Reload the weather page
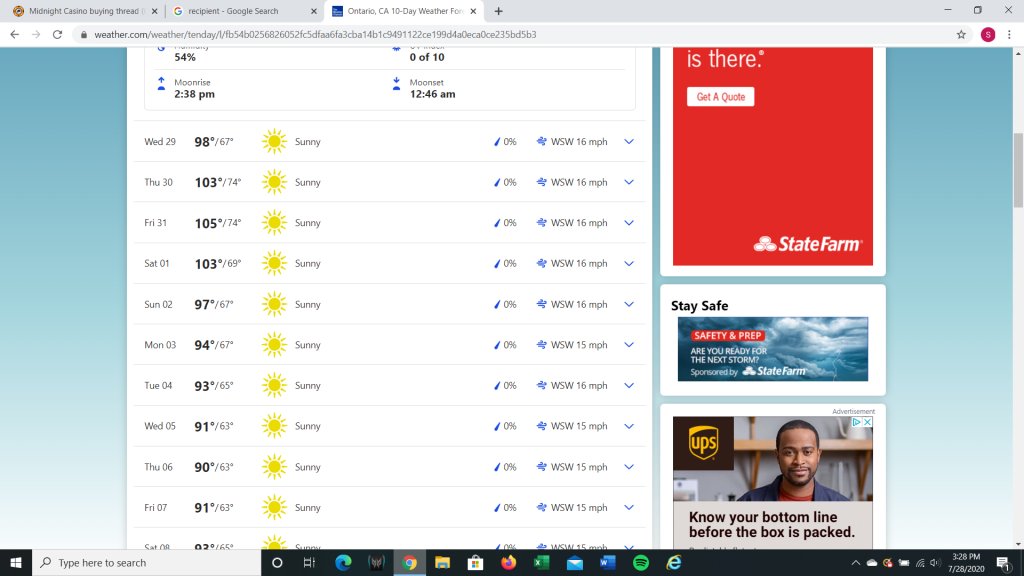 click(57, 35)
